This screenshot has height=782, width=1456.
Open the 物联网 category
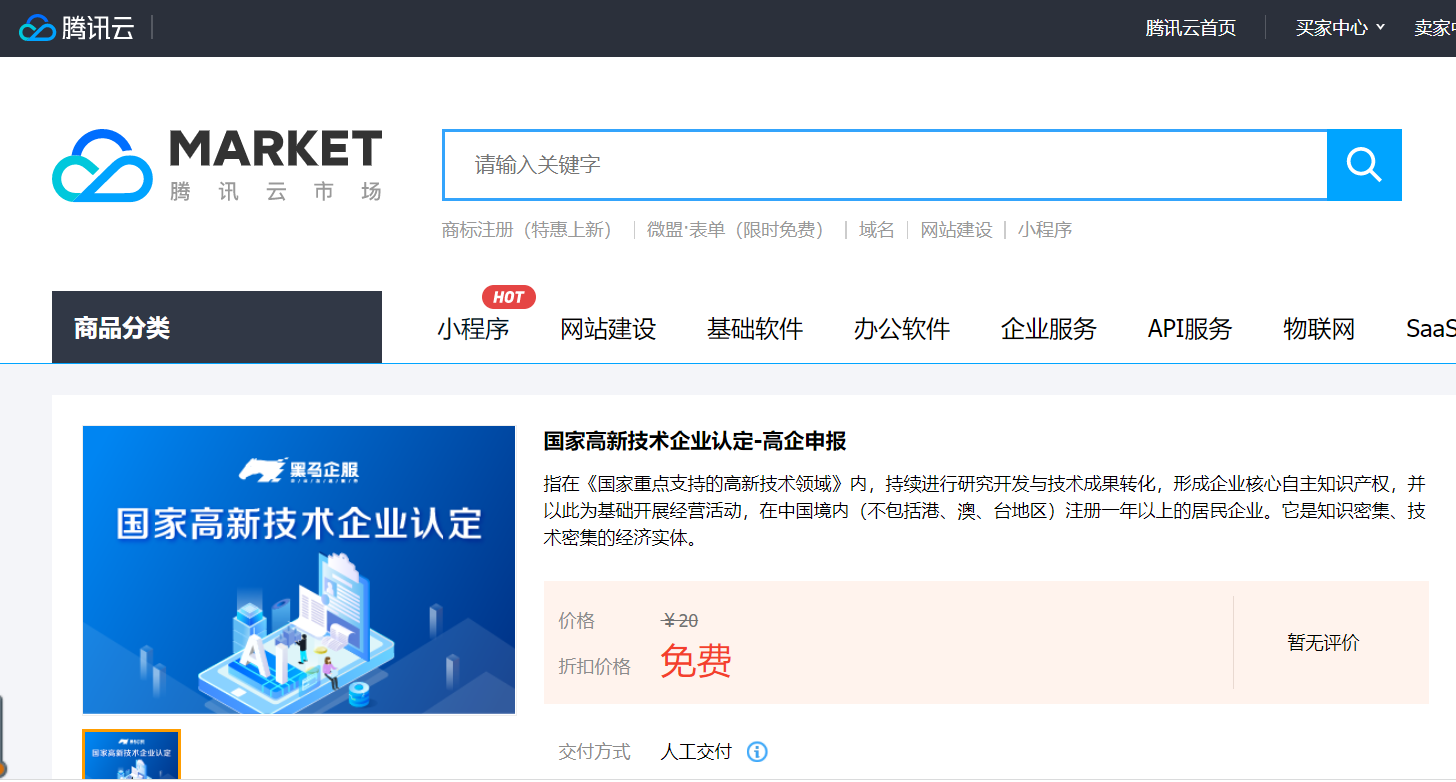tap(1318, 329)
